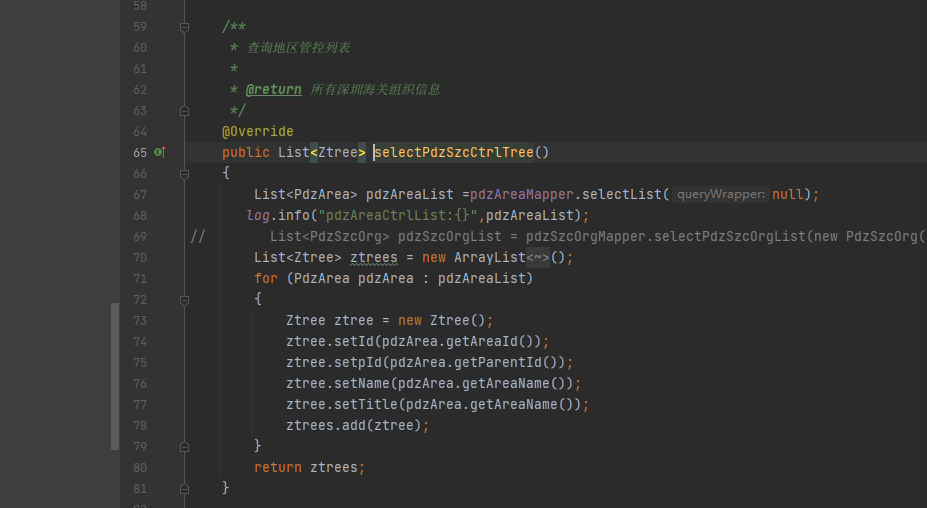Click the null argument on line 67

pyautogui.click(x=787, y=195)
